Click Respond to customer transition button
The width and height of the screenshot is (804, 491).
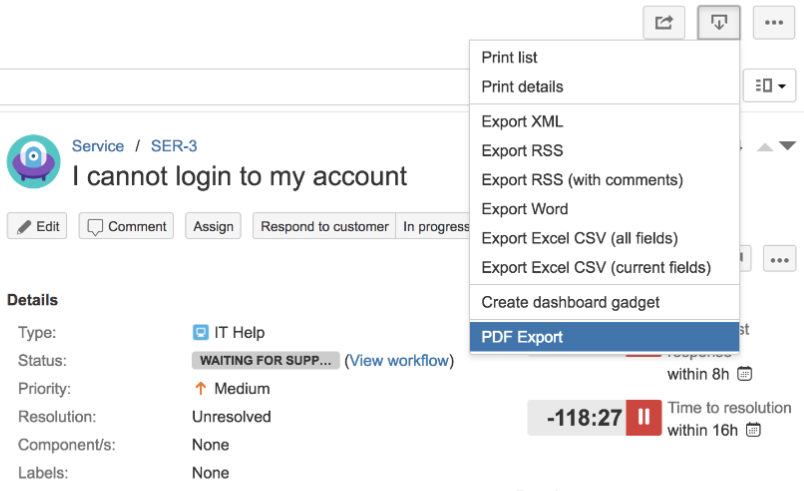[324, 226]
